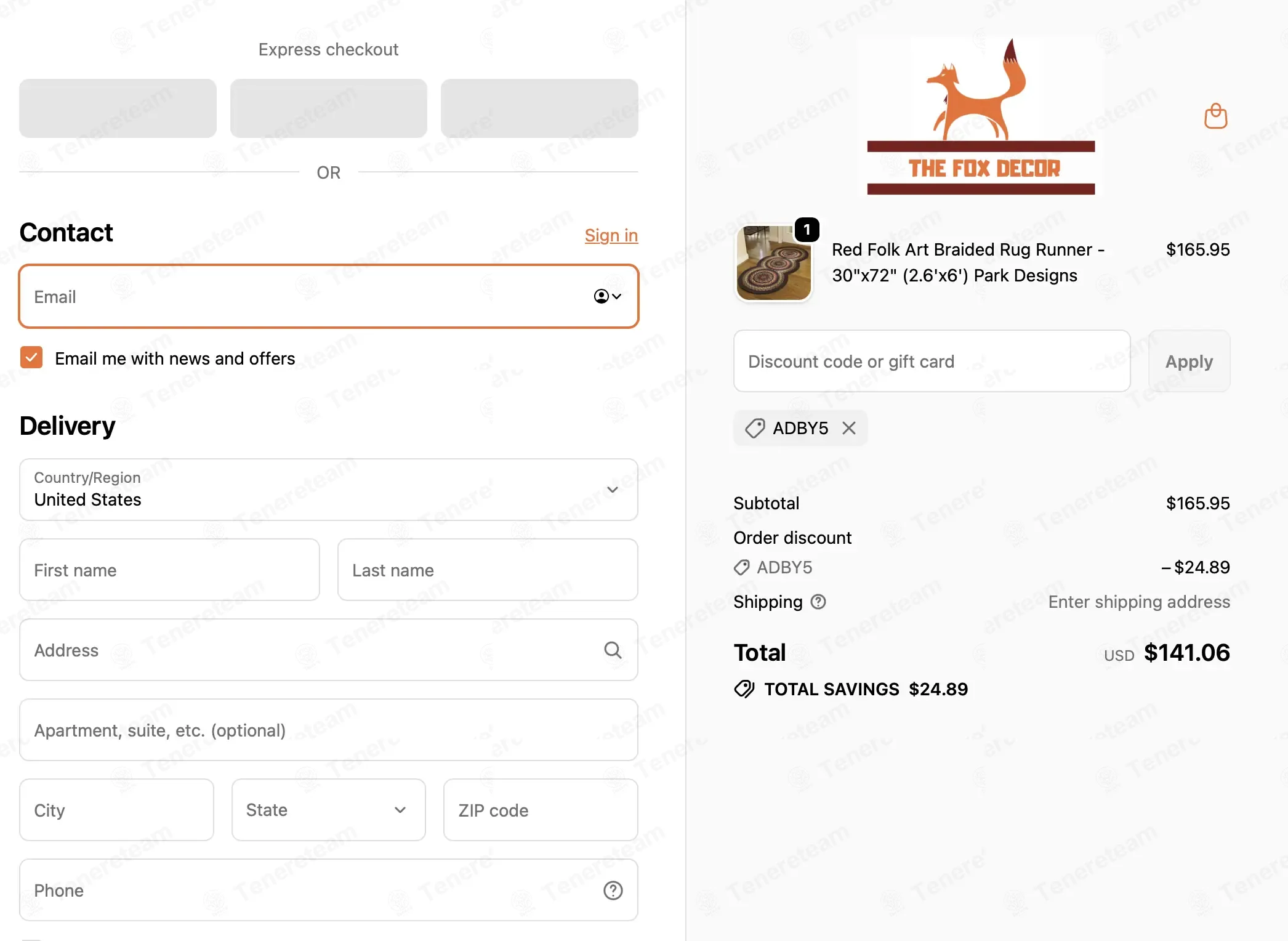Image resolution: width=1288 pixels, height=941 pixels.
Task: Click the Shipping info question icon
Action: click(818, 602)
